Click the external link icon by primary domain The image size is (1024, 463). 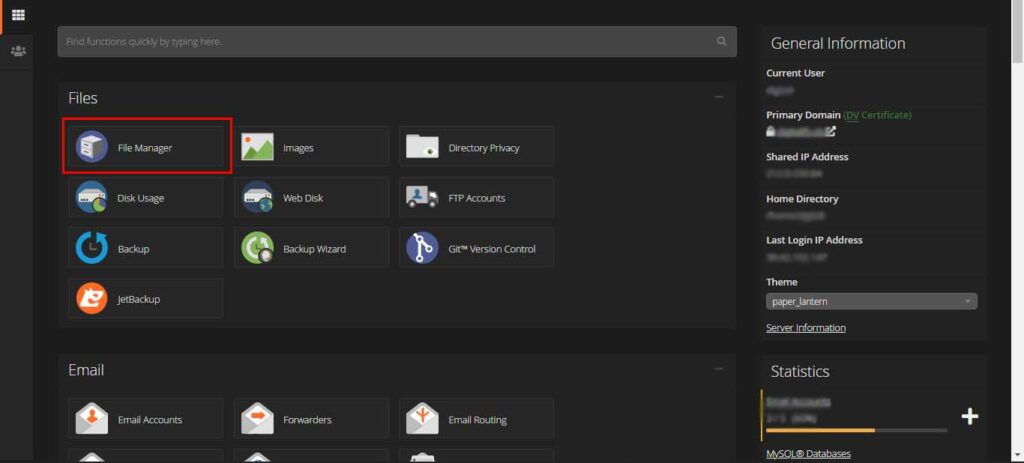point(831,131)
